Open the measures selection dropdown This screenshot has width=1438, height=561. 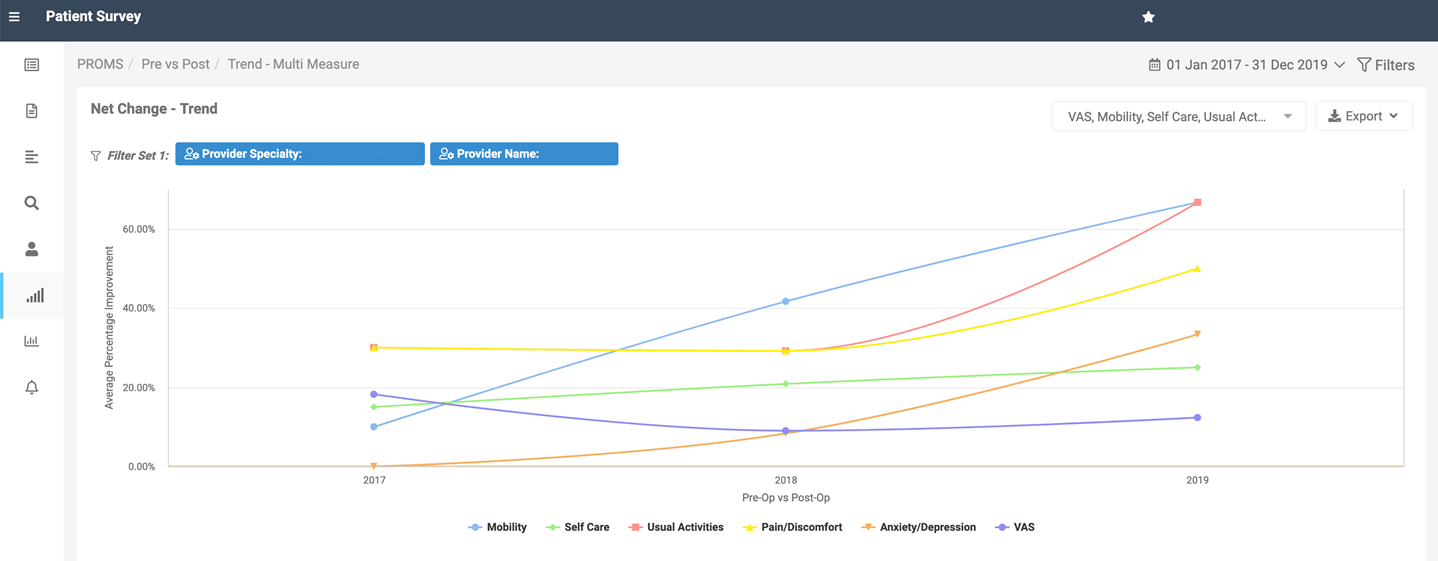(1178, 117)
